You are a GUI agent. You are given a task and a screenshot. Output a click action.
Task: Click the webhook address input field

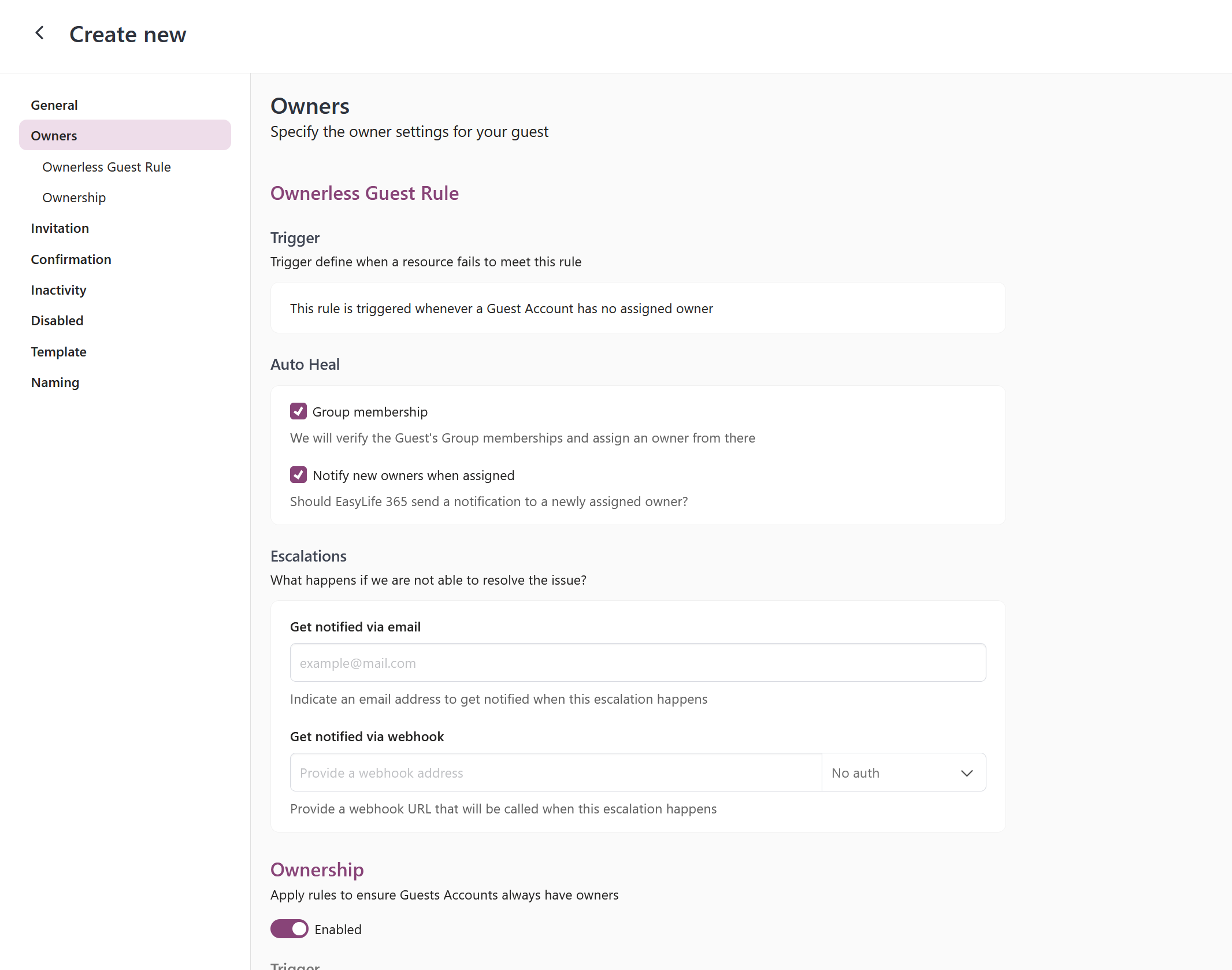(555, 772)
